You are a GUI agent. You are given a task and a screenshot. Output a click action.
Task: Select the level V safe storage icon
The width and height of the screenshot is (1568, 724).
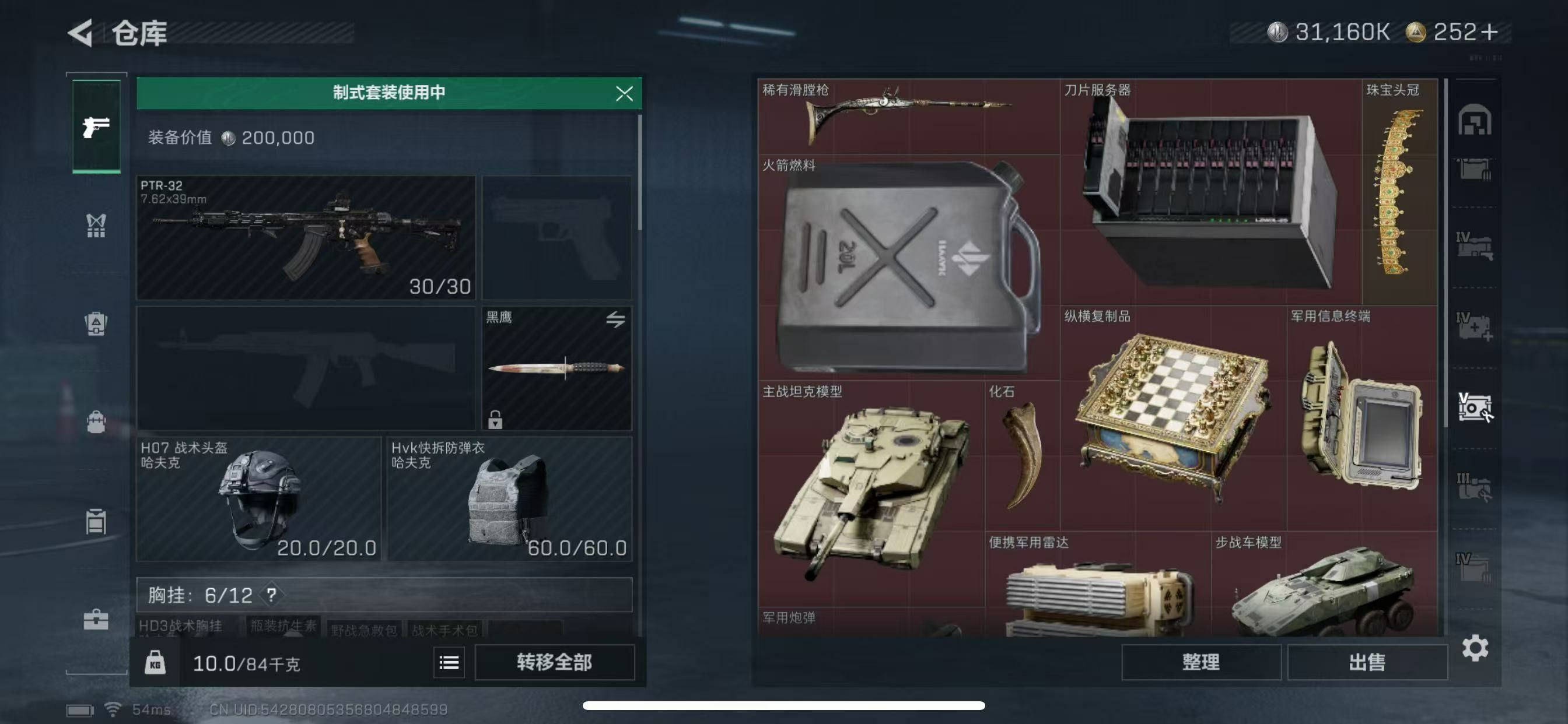pyautogui.click(x=1475, y=407)
